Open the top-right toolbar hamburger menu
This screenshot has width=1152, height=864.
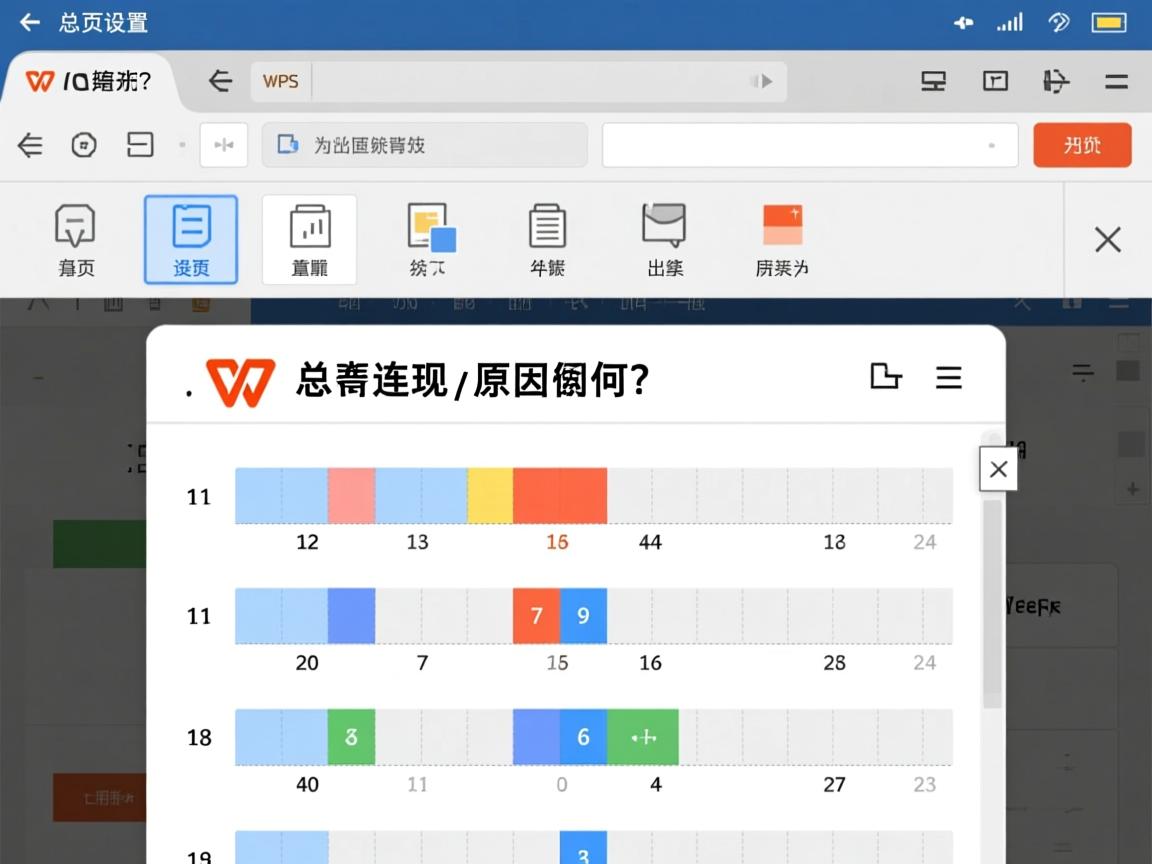(x=1116, y=81)
